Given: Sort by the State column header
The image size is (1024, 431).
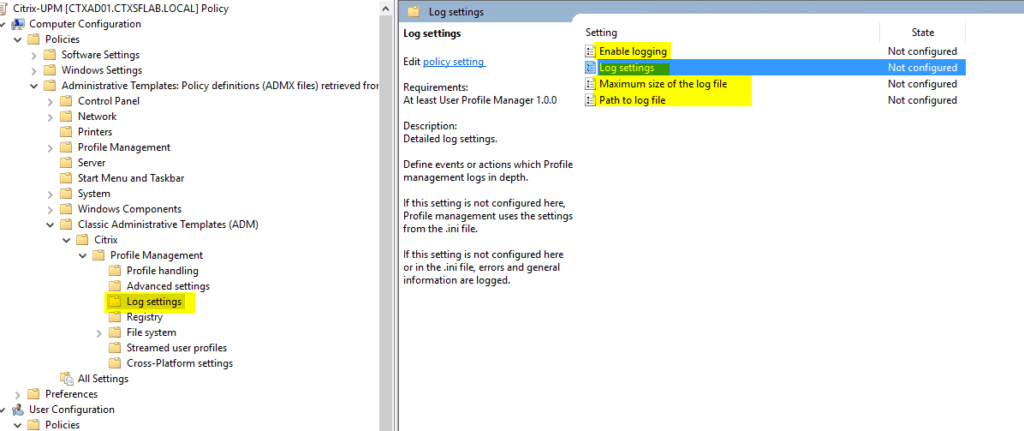Looking at the screenshot, I should point(923,32).
